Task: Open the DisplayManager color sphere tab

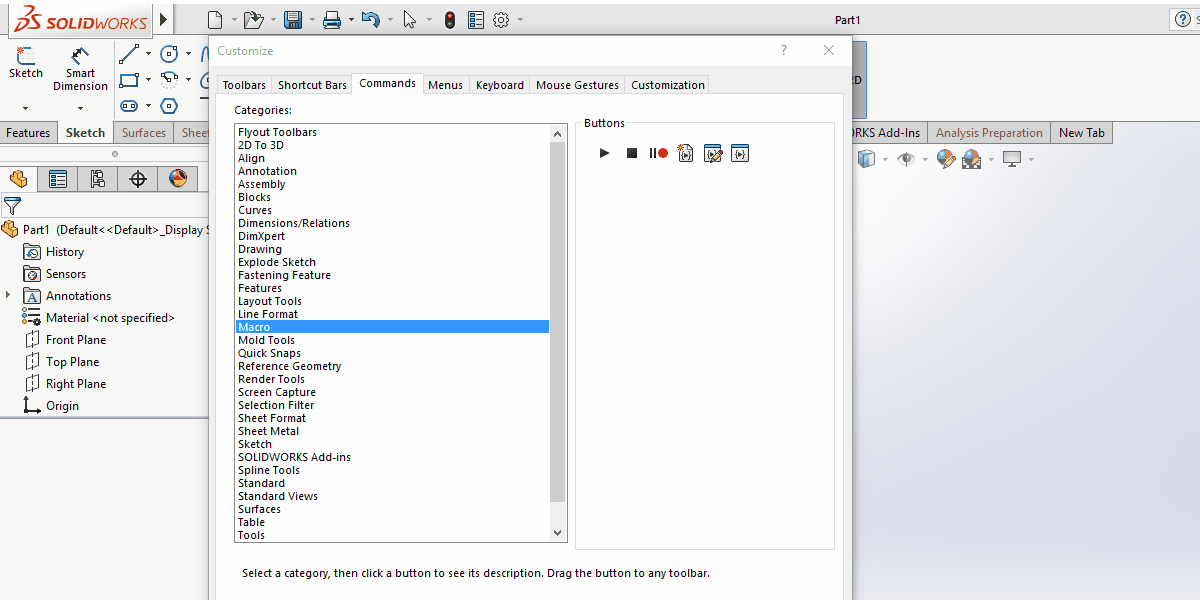Action: 177,179
